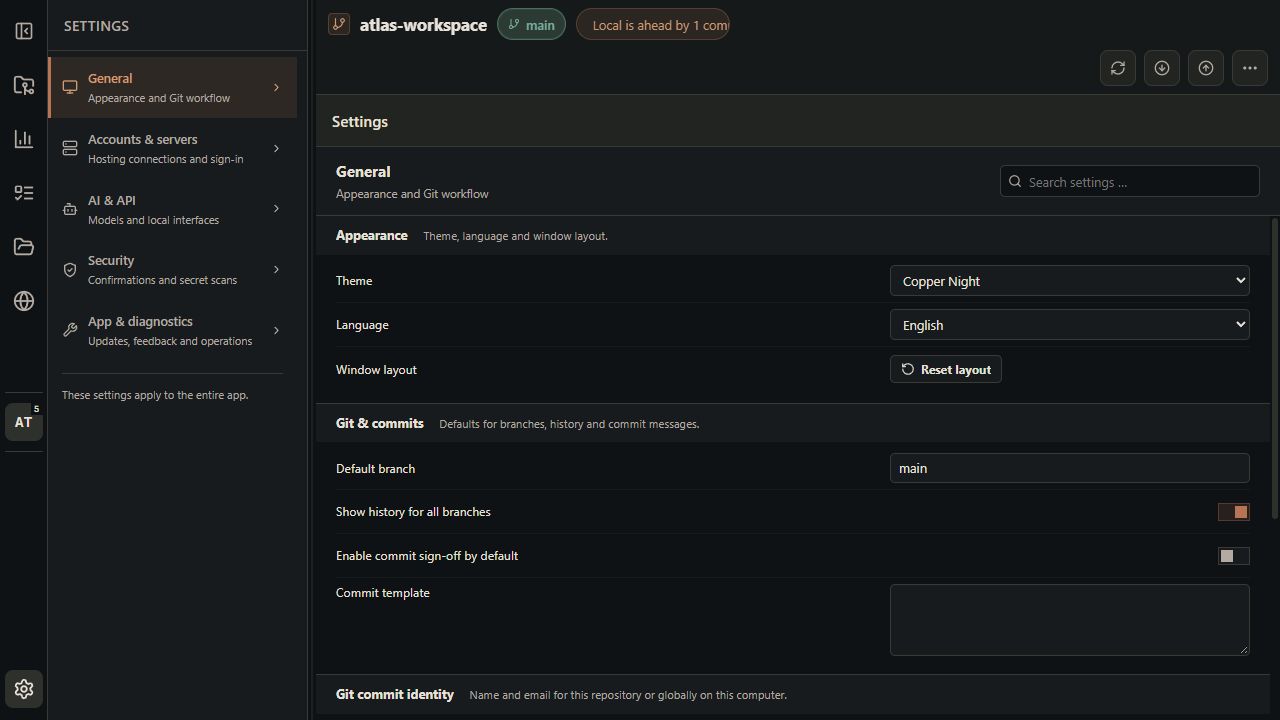Click the Default branch text field
The image size is (1280, 720).
[1070, 468]
